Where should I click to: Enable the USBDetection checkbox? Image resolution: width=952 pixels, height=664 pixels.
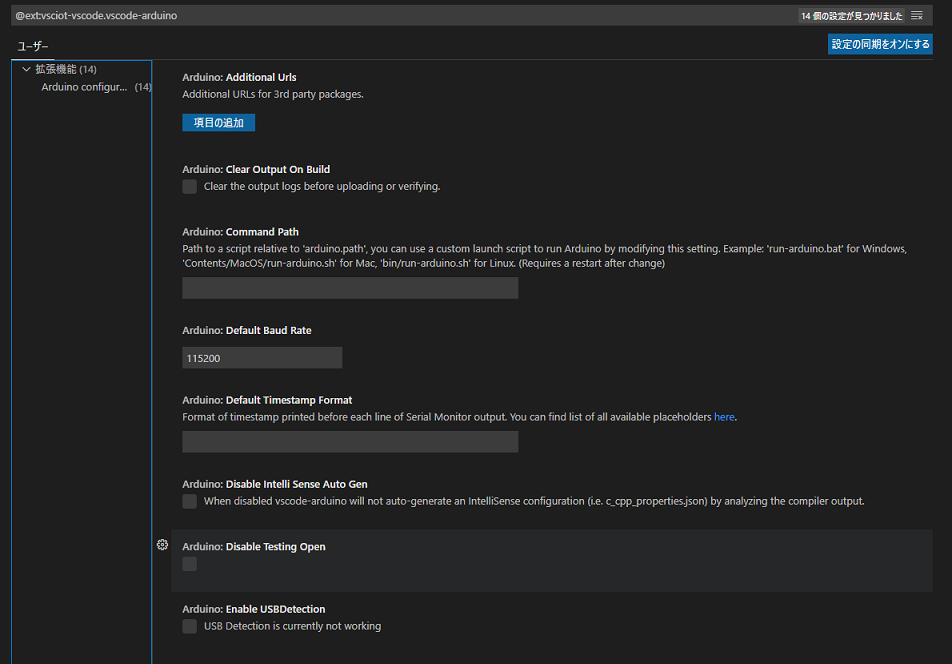tap(189, 626)
